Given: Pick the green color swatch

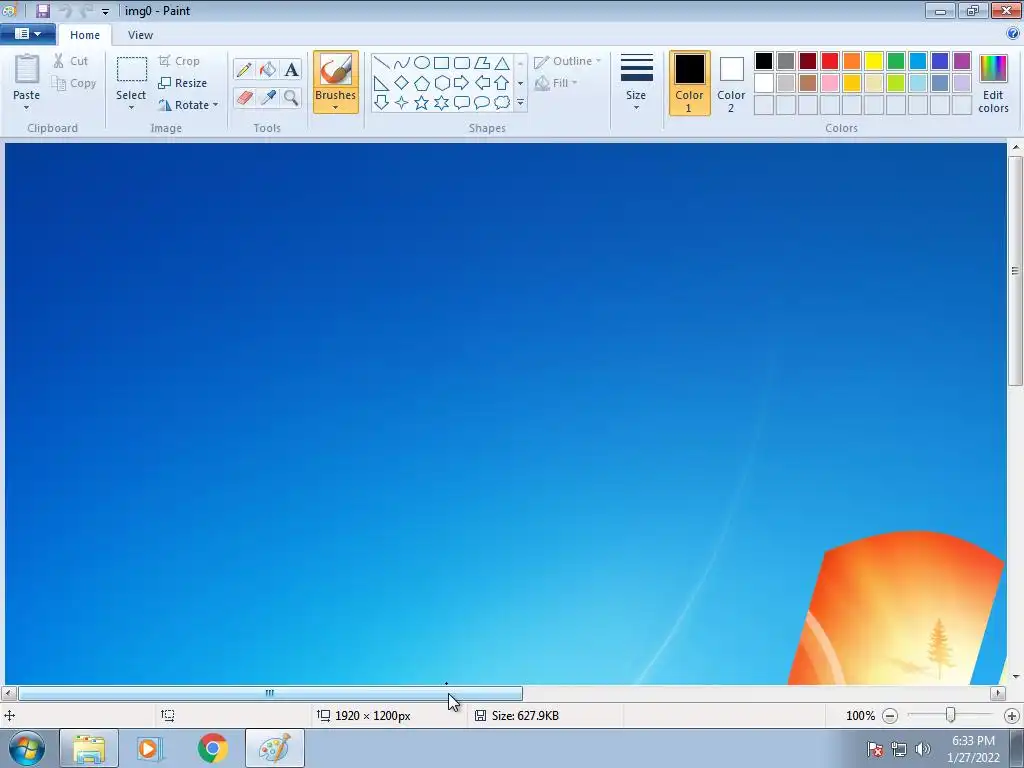Looking at the screenshot, I should pos(895,61).
